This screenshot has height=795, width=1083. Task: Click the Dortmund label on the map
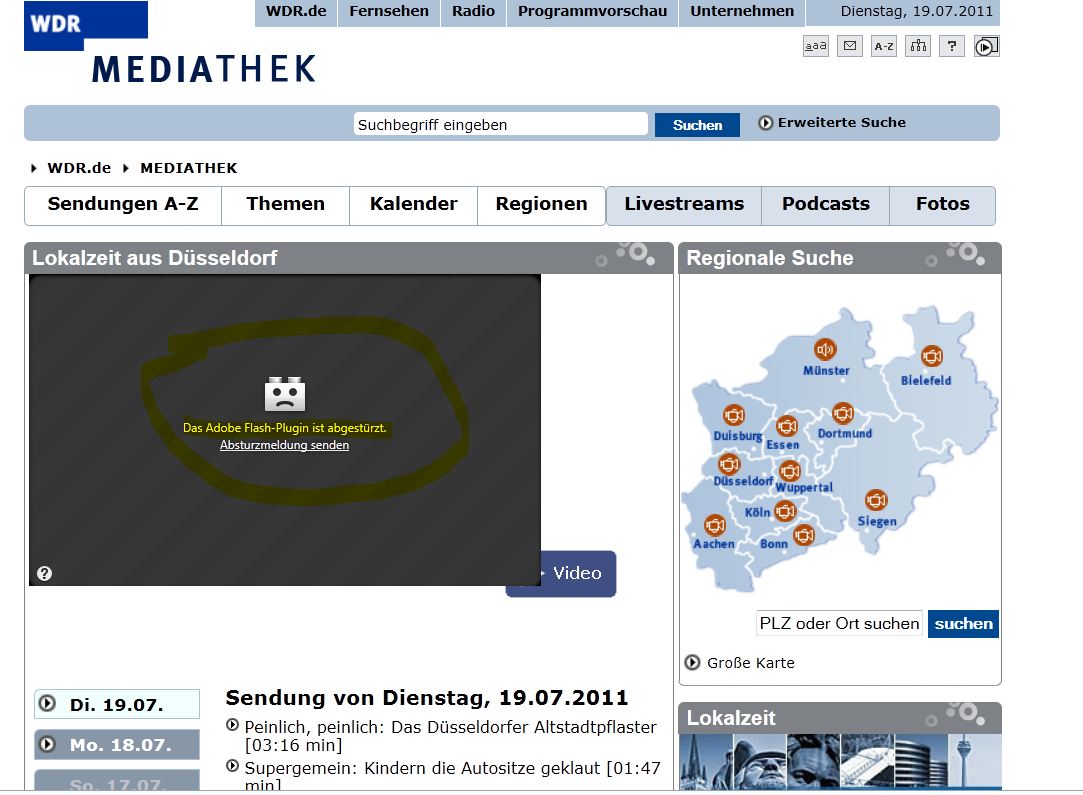point(845,434)
